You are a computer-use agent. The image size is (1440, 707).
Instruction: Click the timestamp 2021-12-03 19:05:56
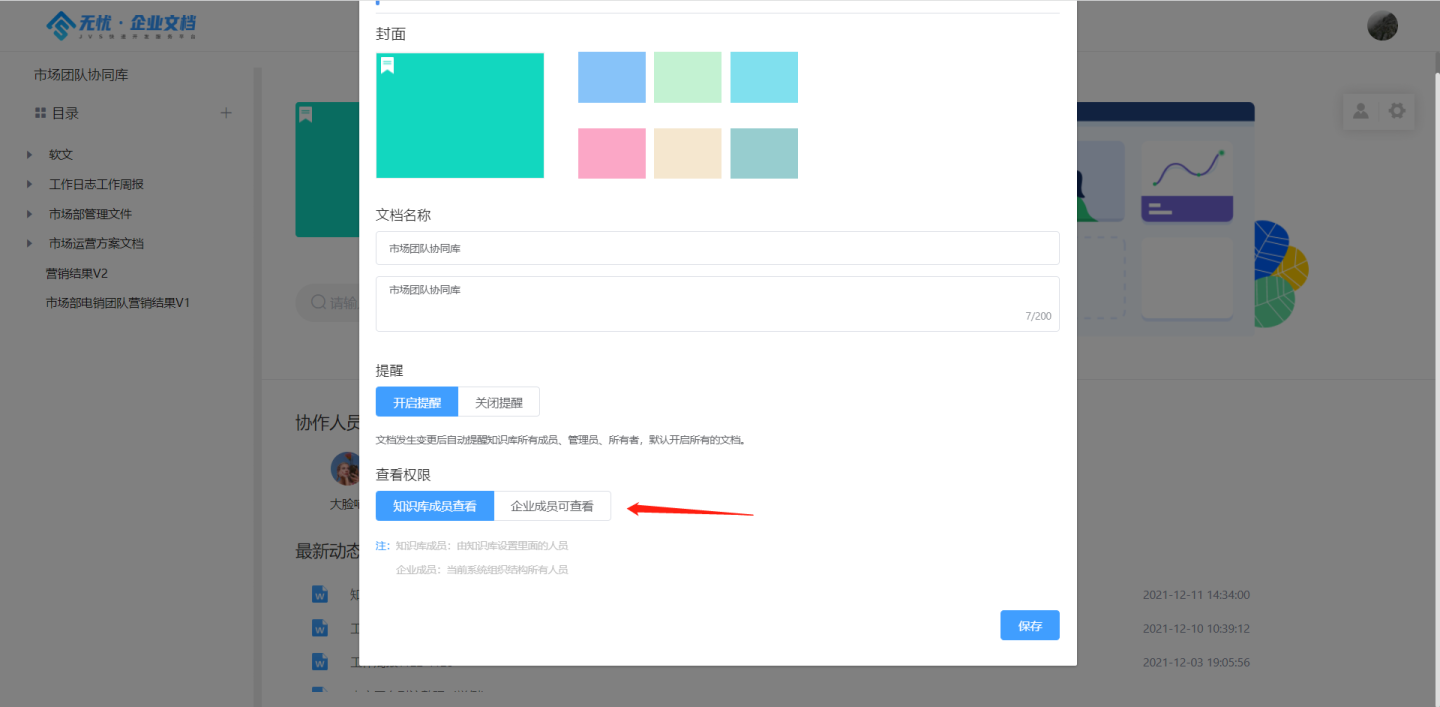point(1196,662)
